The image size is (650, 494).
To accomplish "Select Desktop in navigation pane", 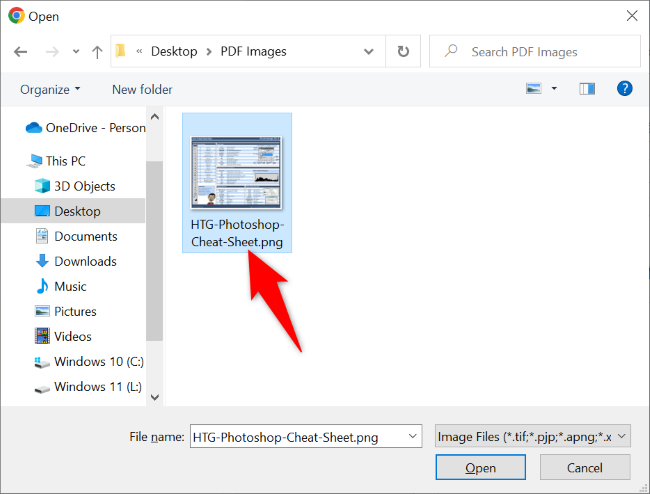I will tap(73, 211).
